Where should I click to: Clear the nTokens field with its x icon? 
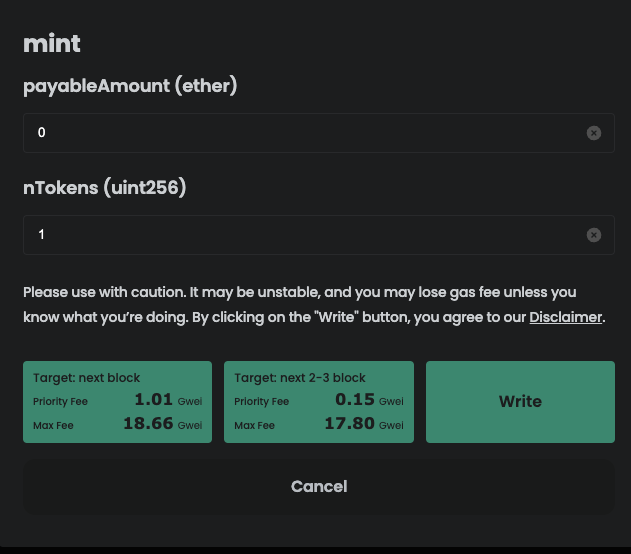(x=594, y=235)
